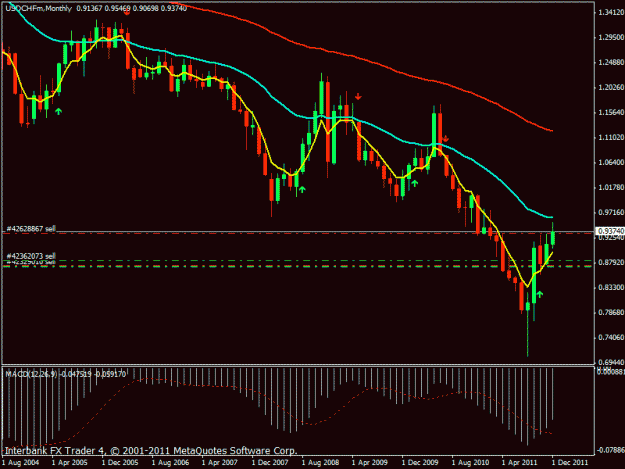Select the #42362073 sell order label

pos(31,256)
